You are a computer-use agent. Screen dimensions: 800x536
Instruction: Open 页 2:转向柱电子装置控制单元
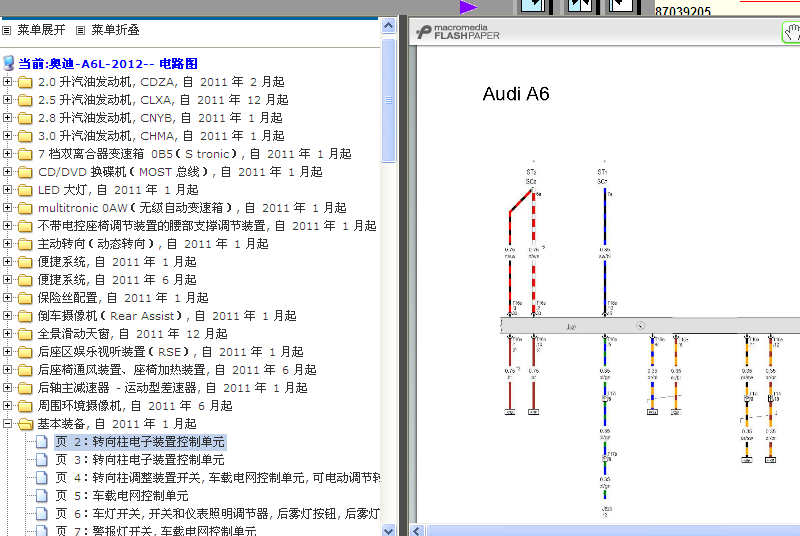(x=140, y=442)
